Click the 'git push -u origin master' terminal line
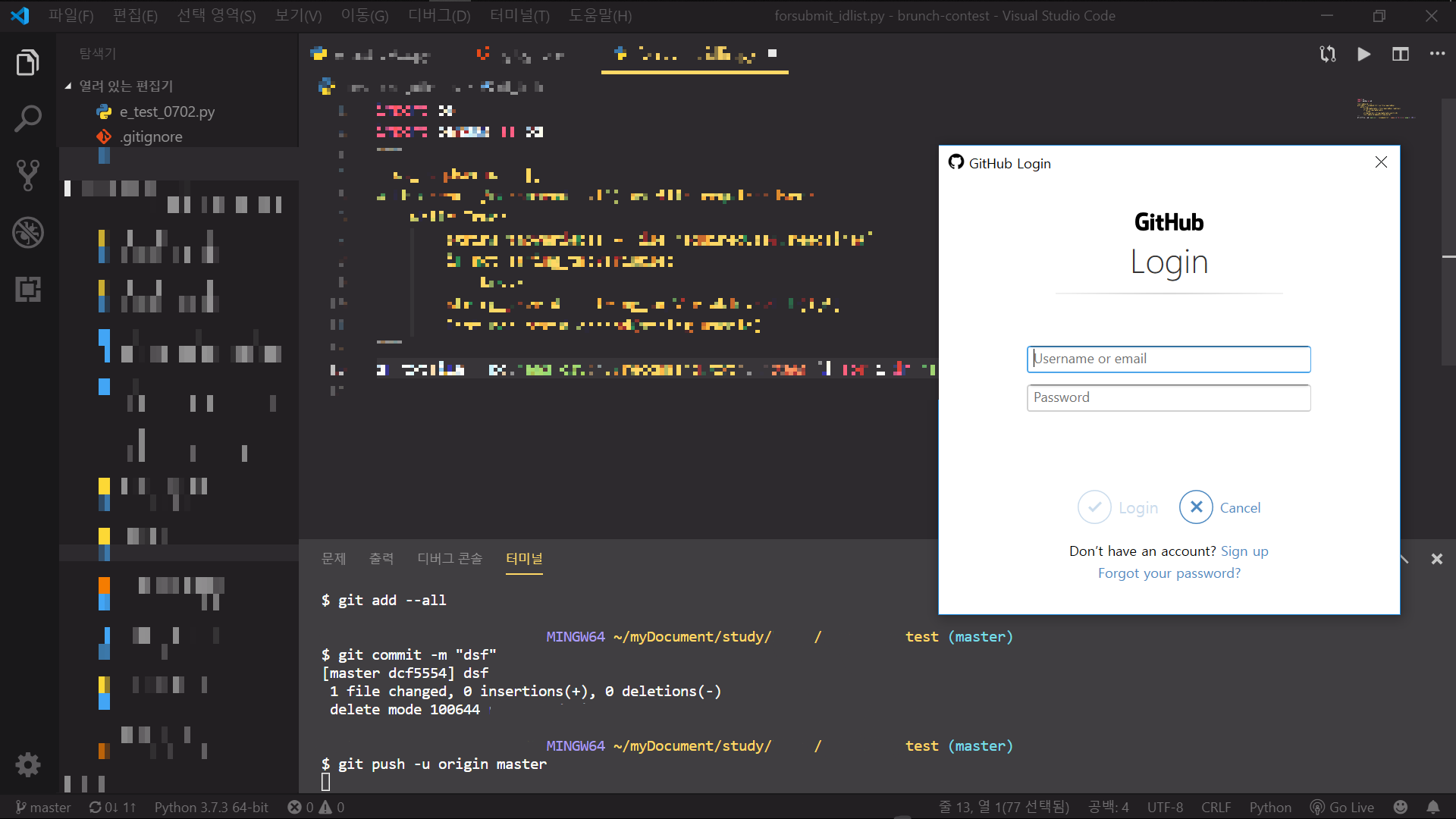This screenshot has height=819, width=1456. (x=434, y=764)
